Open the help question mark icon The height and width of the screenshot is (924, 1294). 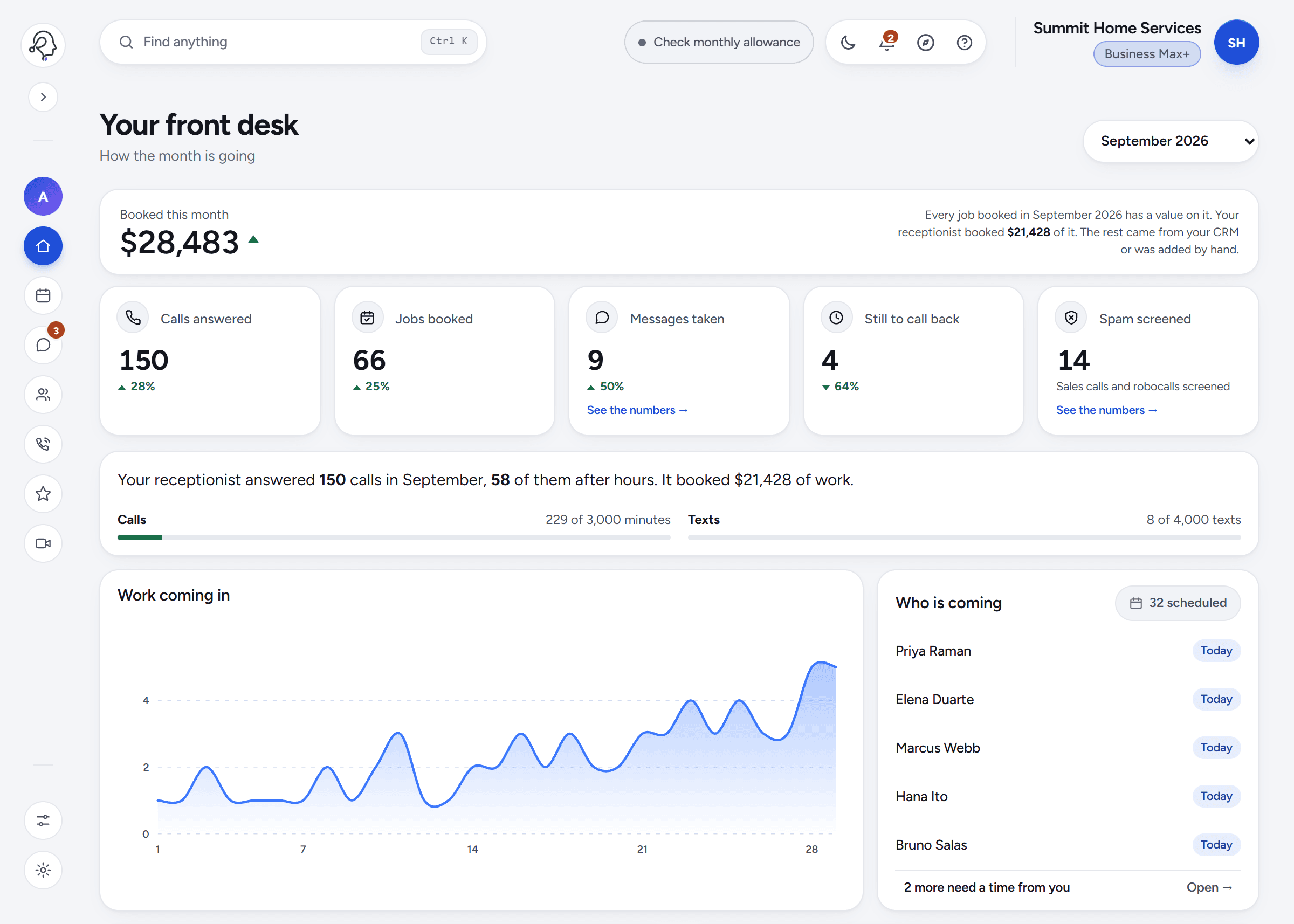(964, 42)
